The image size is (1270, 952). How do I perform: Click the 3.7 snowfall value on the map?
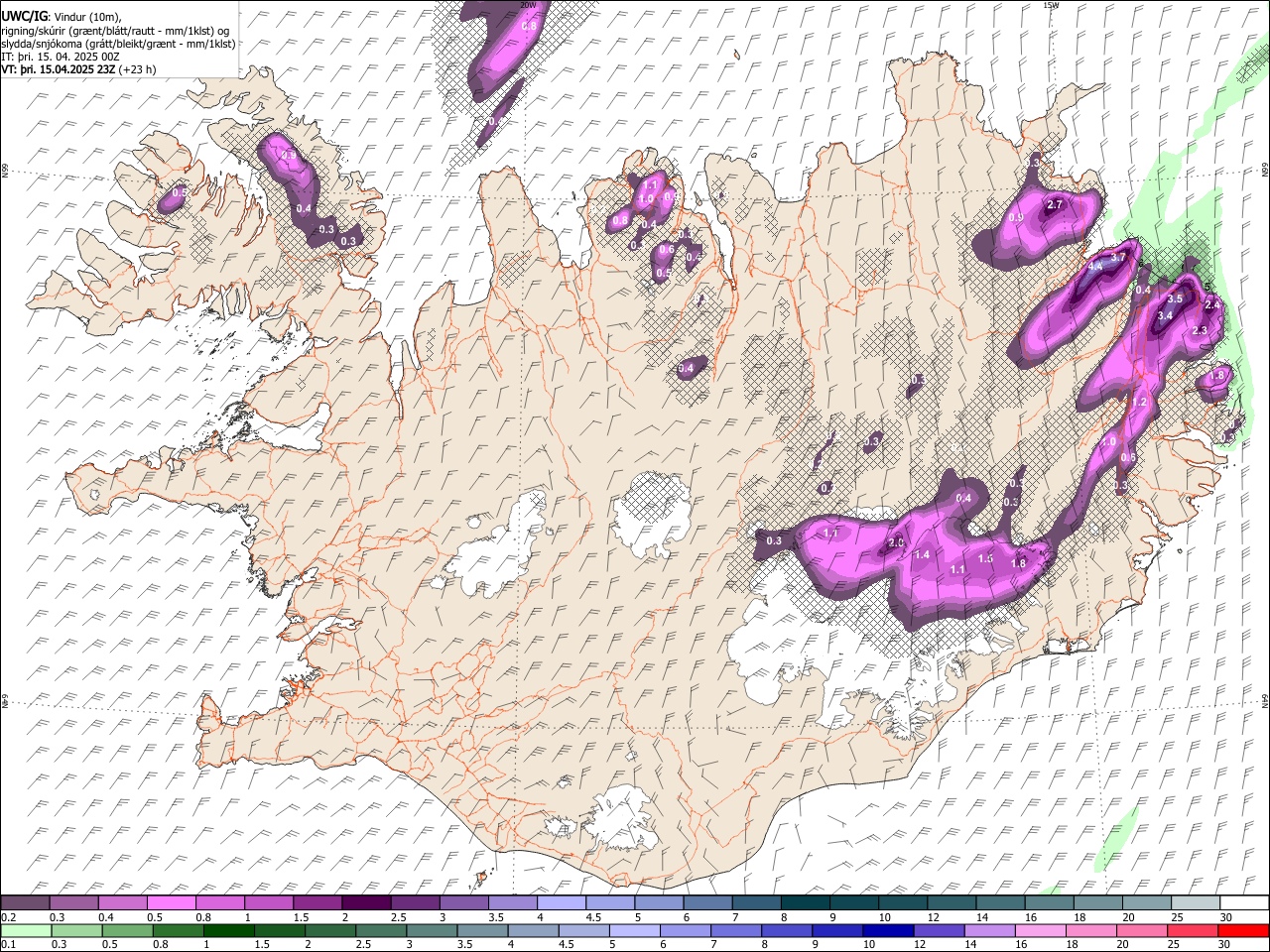1118,257
